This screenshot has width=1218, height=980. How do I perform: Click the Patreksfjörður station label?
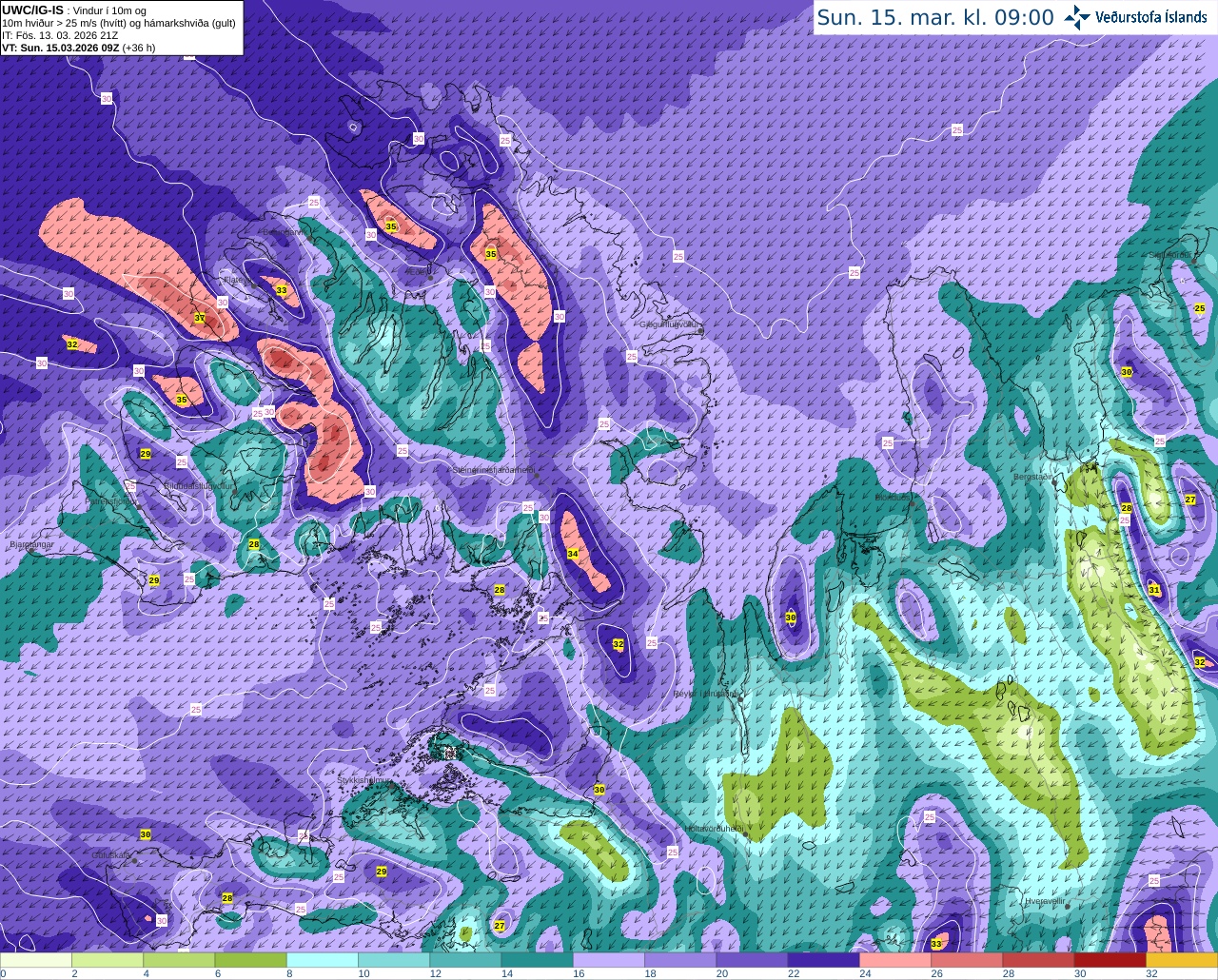[x=112, y=500]
